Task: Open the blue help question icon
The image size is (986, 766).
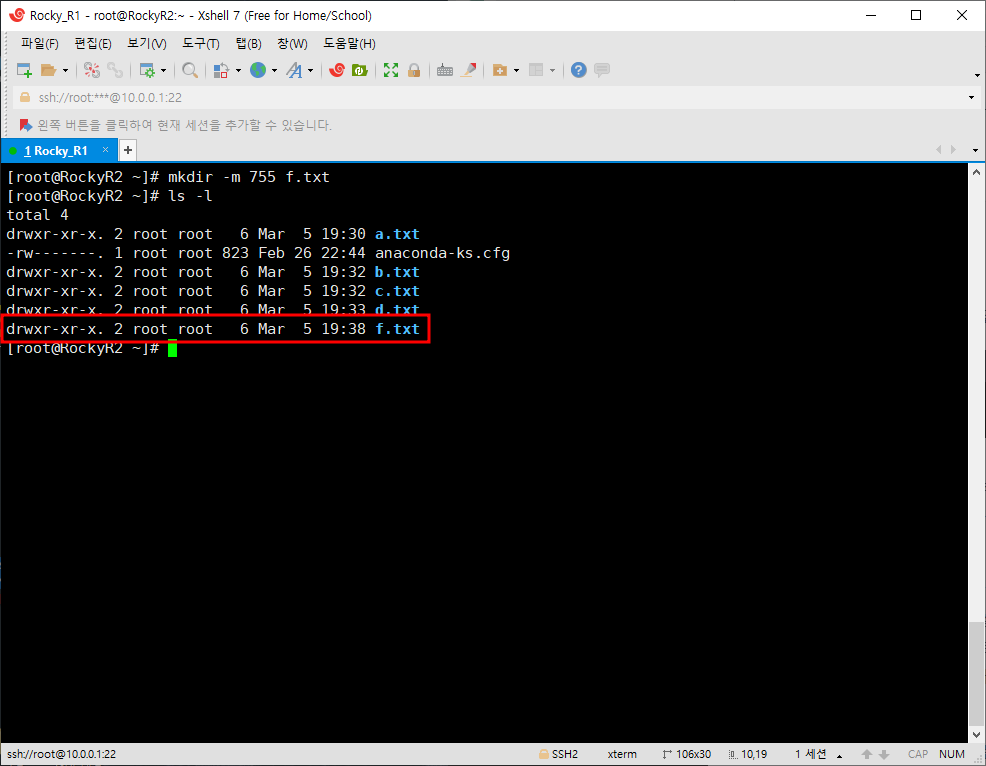Action: [x=579, y=70]
